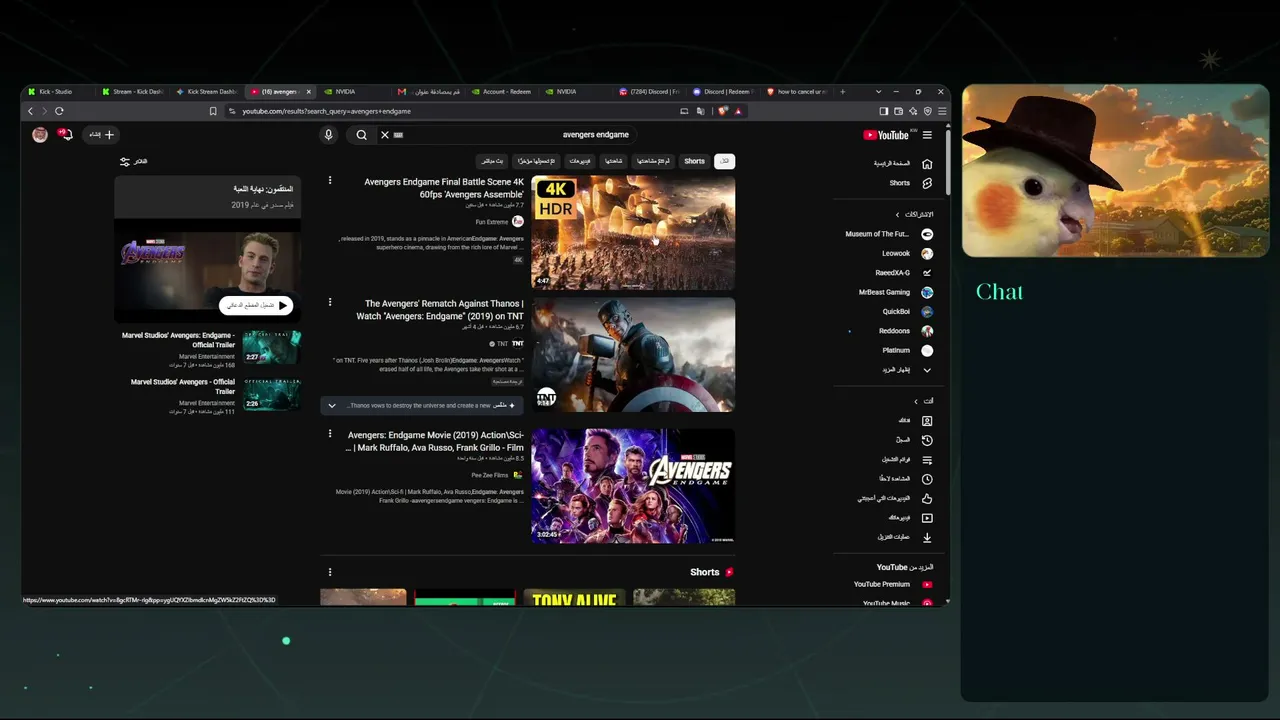Open the Reddoons subscription channel
This screenshot has height=720, width=1280.
point(906,331)
